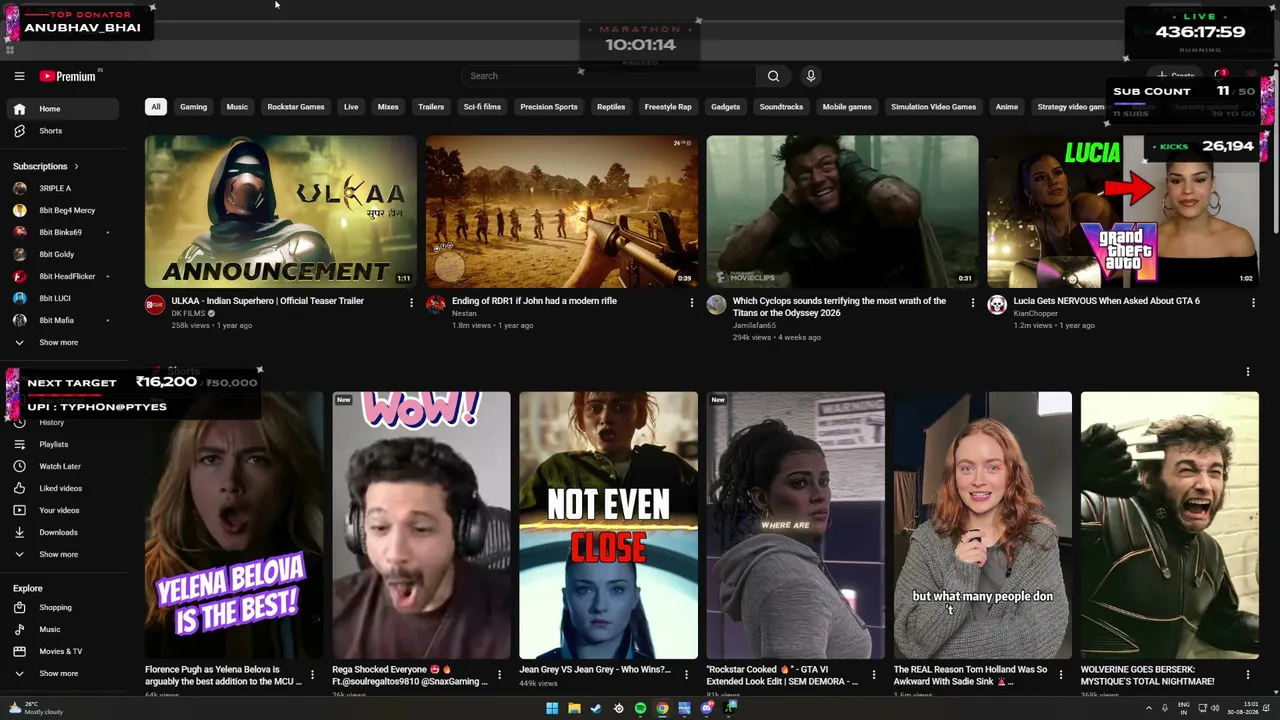Open Watch Later in the sidebar
This screenshot has width=1280, height=720.
click(62, 466)
